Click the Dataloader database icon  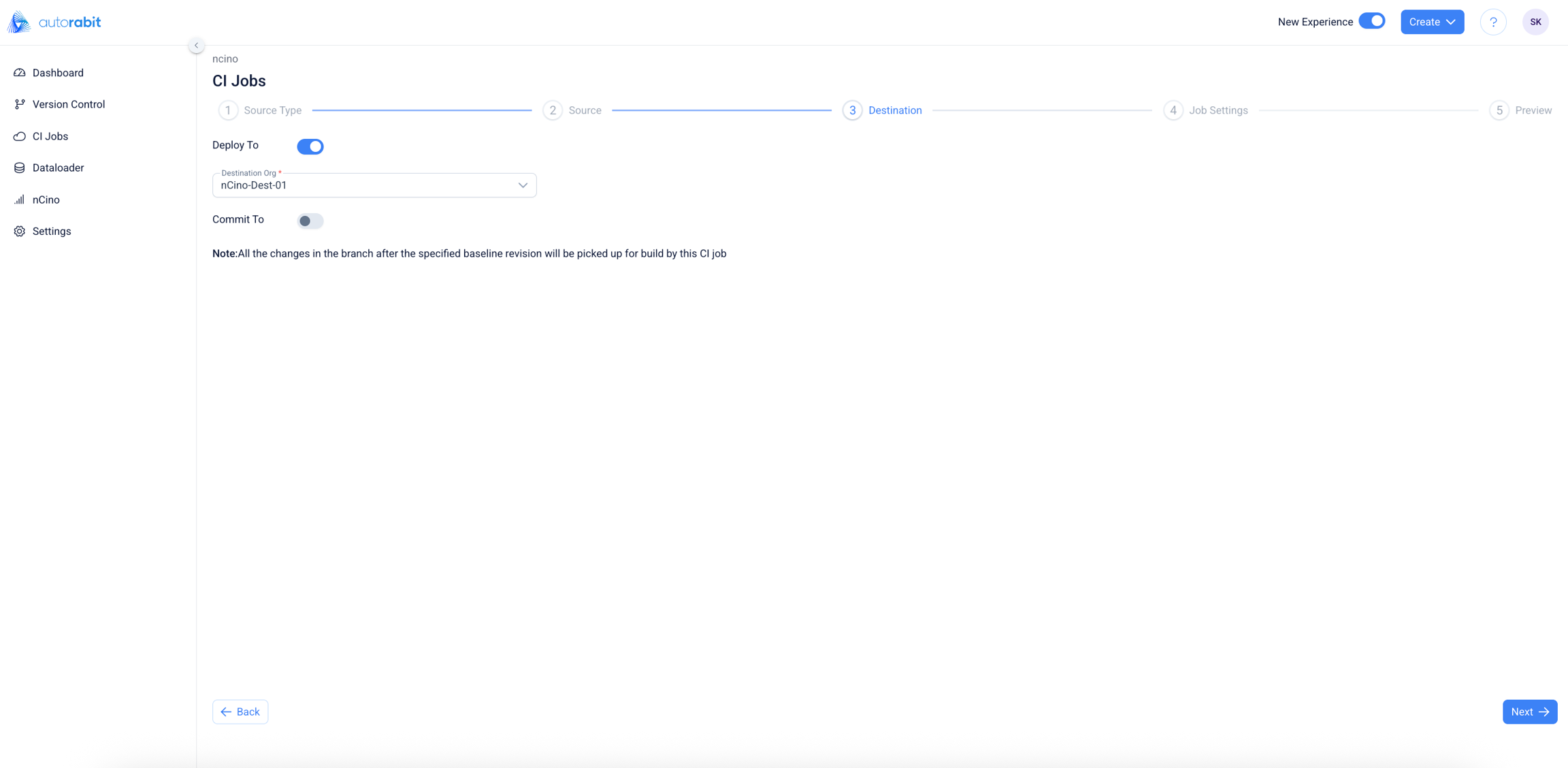click(20, 167)
